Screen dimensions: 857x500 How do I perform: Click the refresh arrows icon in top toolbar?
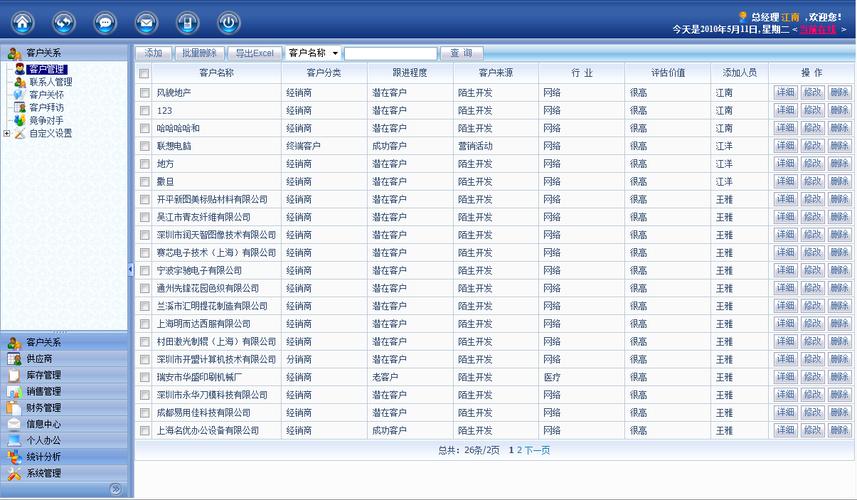[64, 21]
